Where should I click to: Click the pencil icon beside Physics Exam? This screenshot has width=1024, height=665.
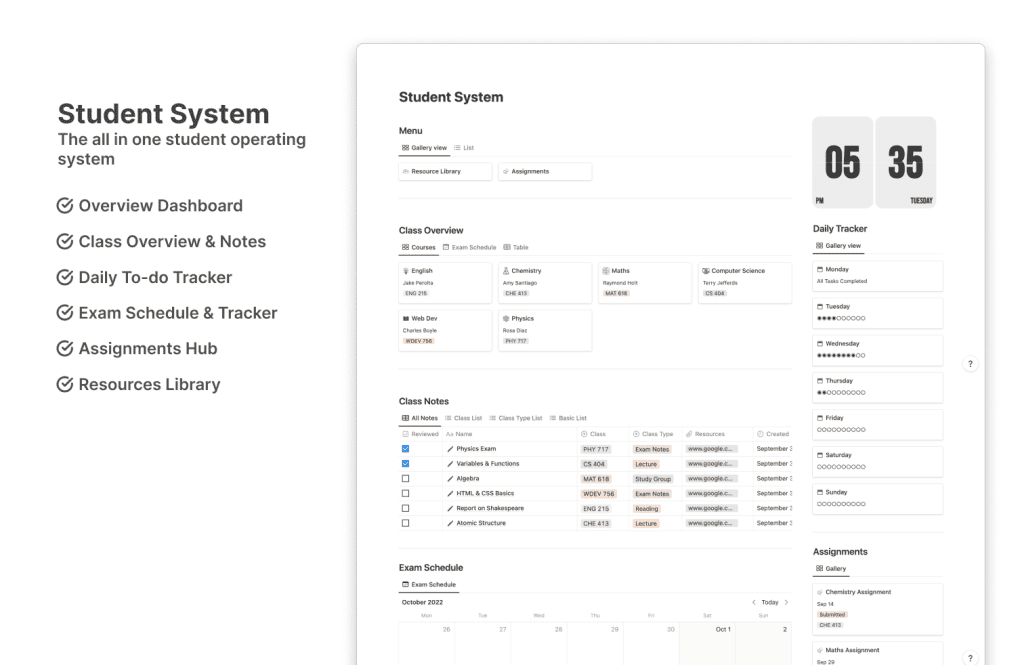450,449
